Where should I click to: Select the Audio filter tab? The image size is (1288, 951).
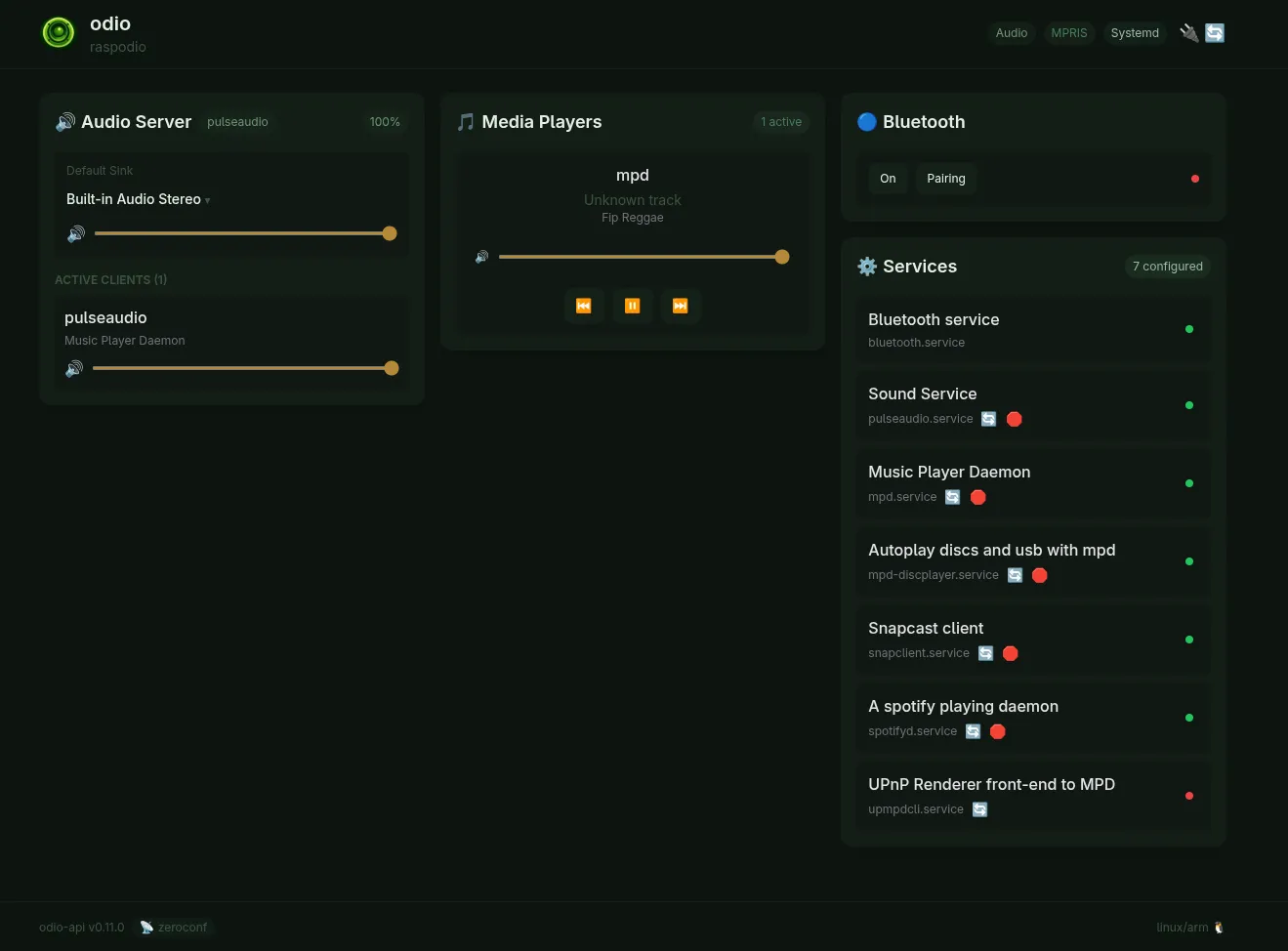[1011, 33]
